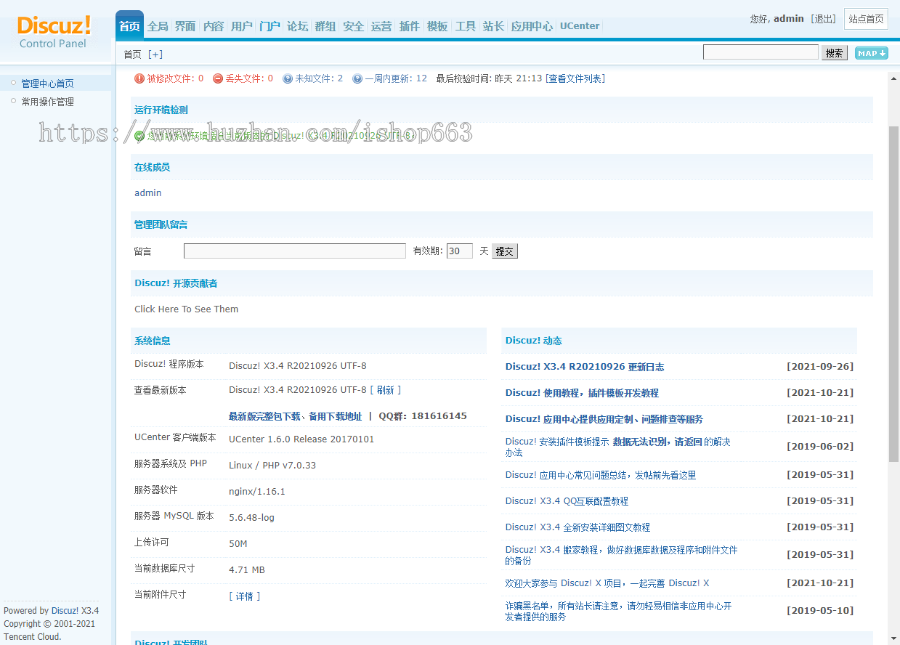Click the vertical scrollbar thumb
The width and height of the screenshot is (900, 645).
coord(894,293)
